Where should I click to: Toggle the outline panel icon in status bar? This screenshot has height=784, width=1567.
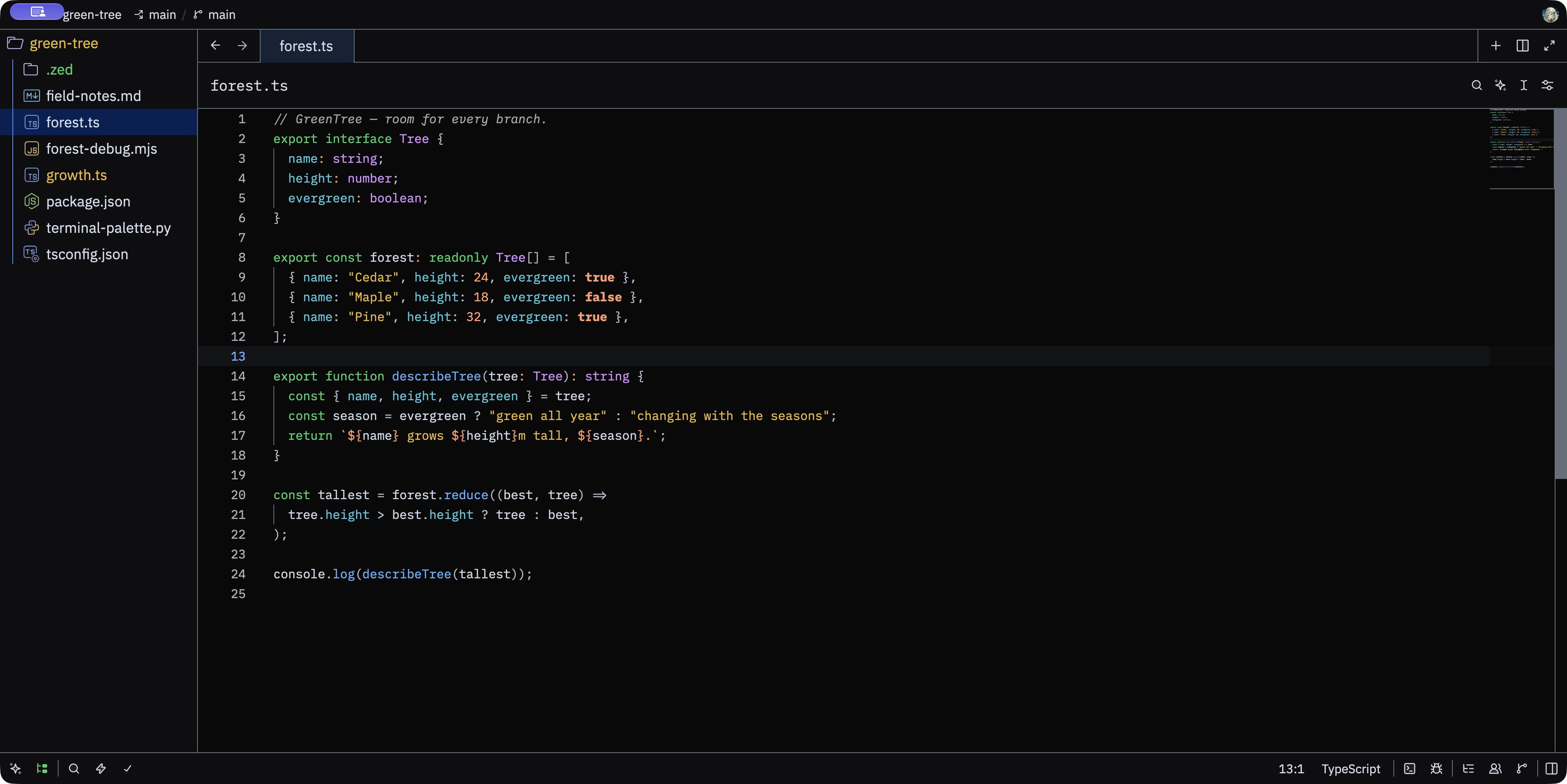(1468, 768)
